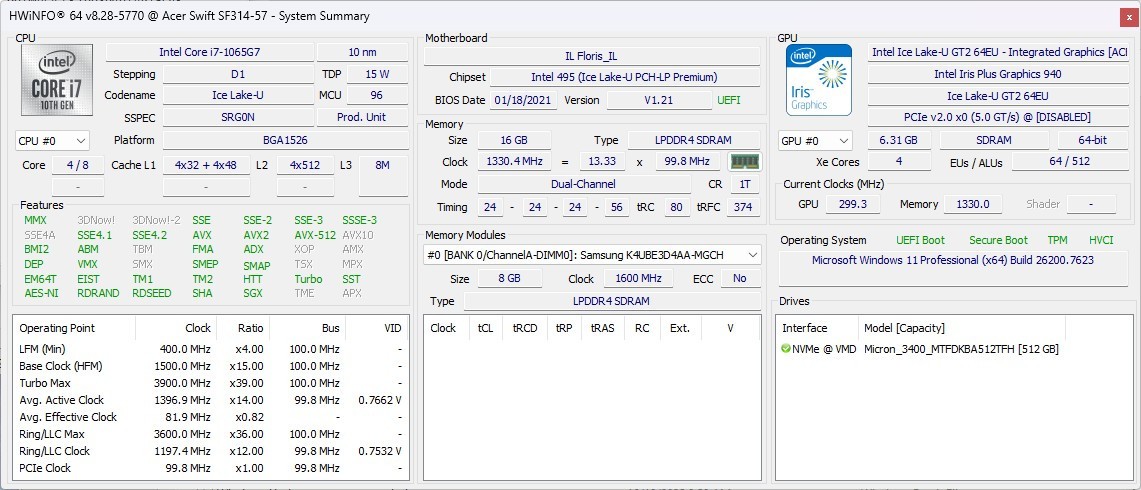
Task: Click the tRC value 80
Action: pos(677,208)
